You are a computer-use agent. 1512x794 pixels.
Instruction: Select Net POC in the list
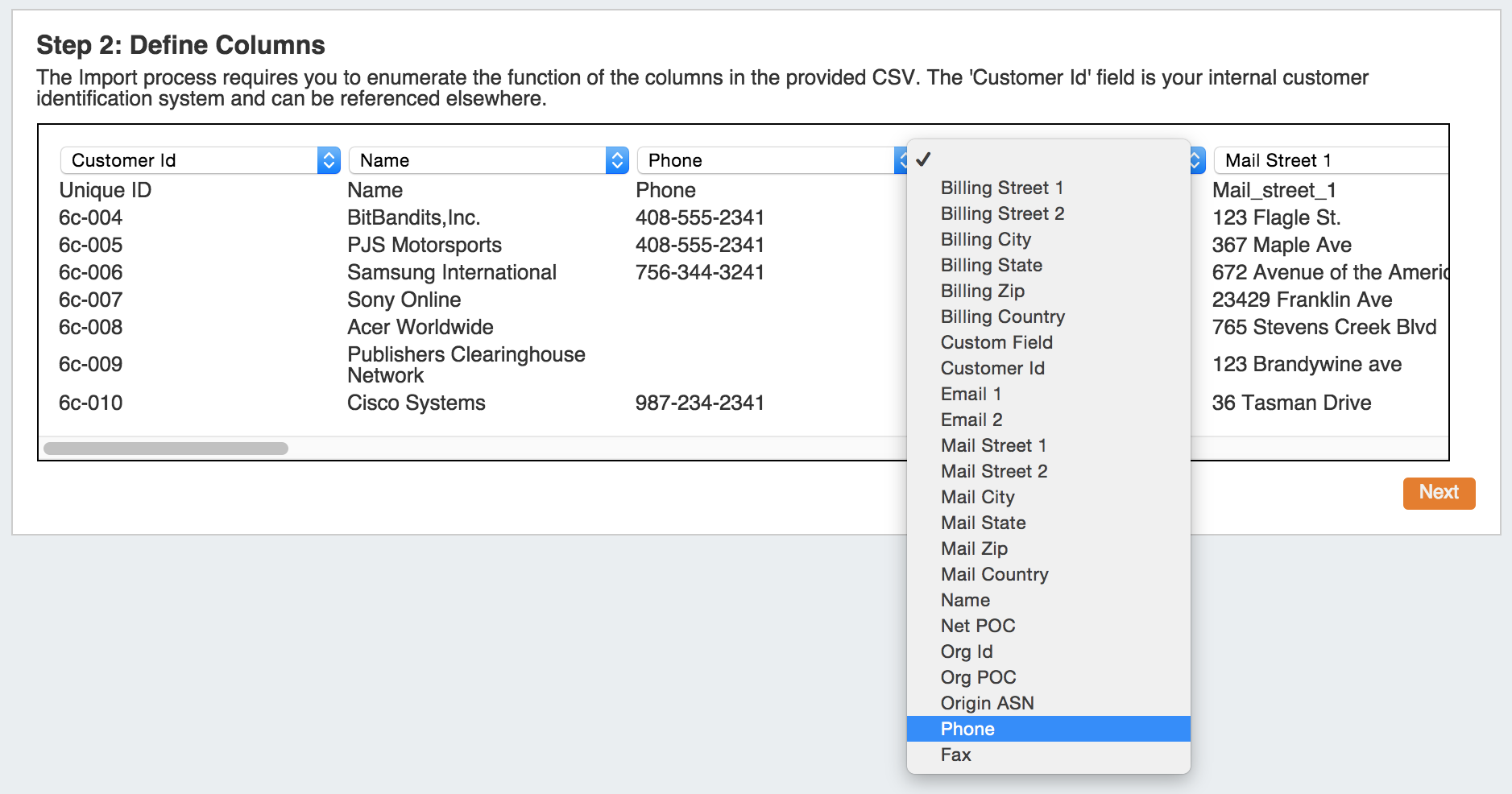coord(978,626)
